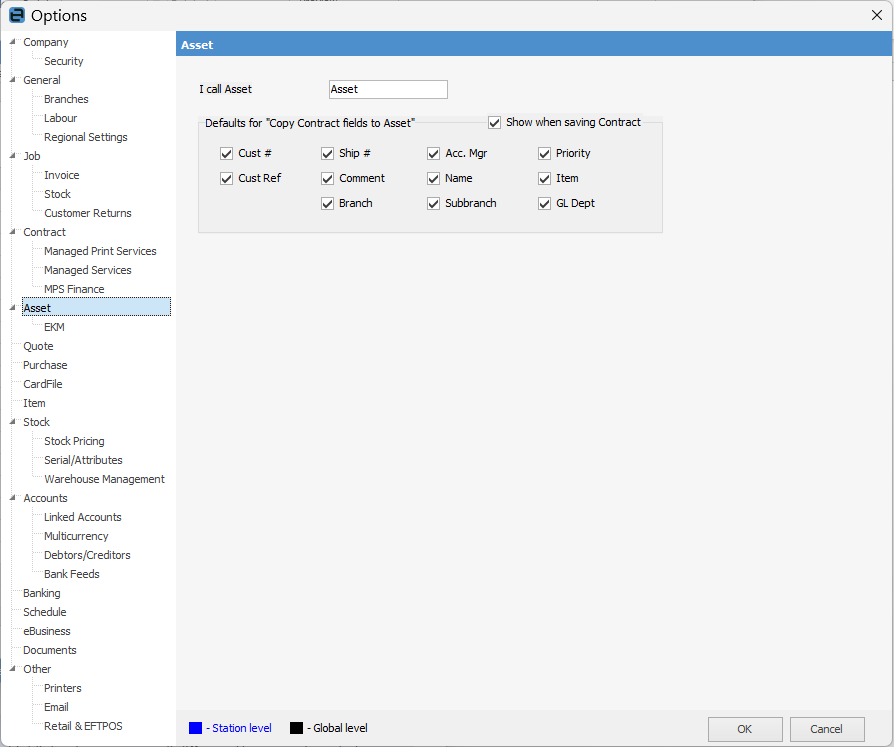Uncheck the Cust # checkbox
This screenshot has width=894, height=747.
227,154
